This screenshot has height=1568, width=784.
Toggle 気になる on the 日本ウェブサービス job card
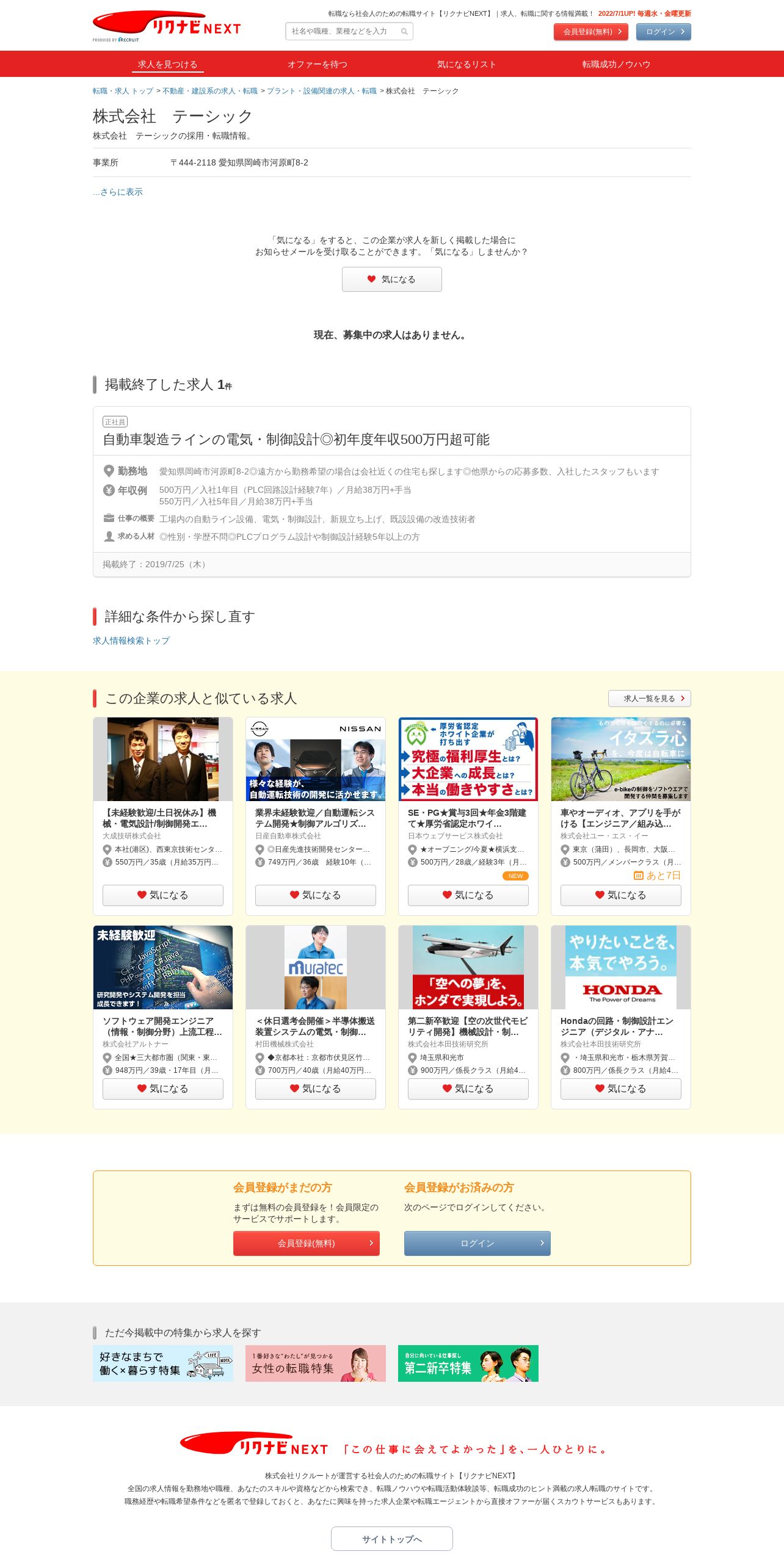coord(468,895)
